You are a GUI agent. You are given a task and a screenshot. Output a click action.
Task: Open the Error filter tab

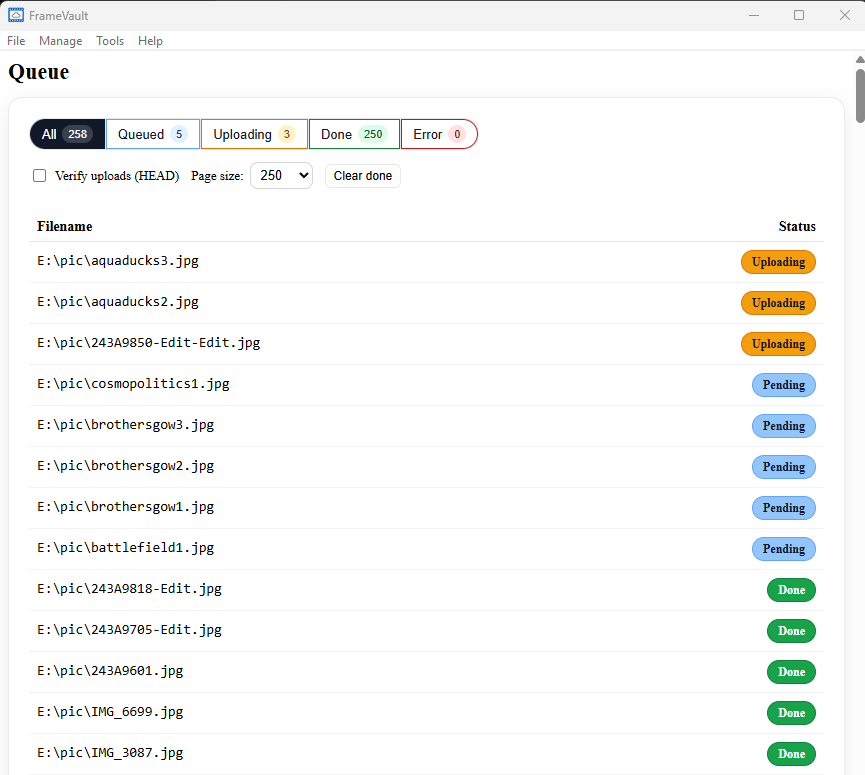pyautogui.click(x=439, y=134)
